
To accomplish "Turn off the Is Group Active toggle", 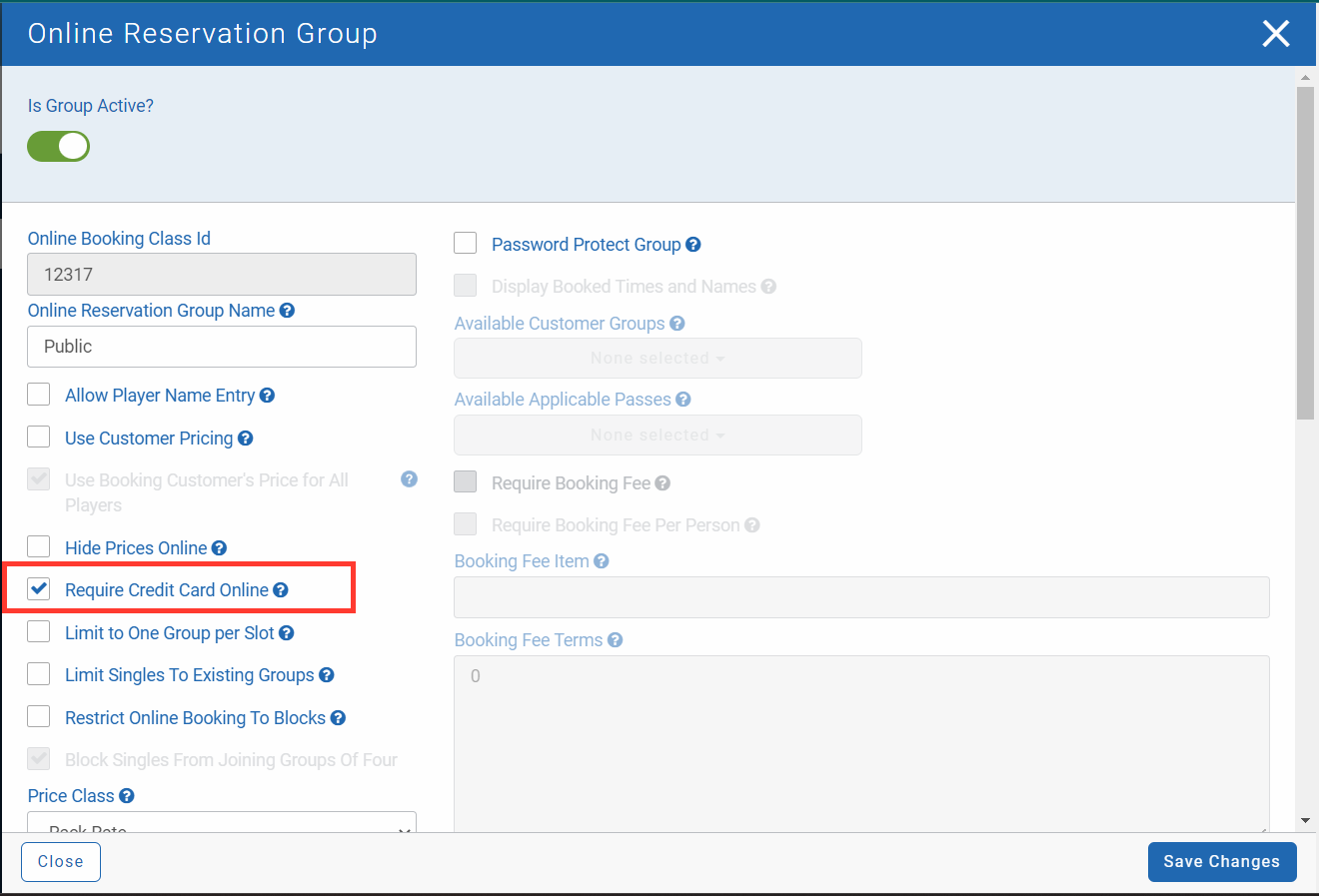I will [x=58, y=146].
